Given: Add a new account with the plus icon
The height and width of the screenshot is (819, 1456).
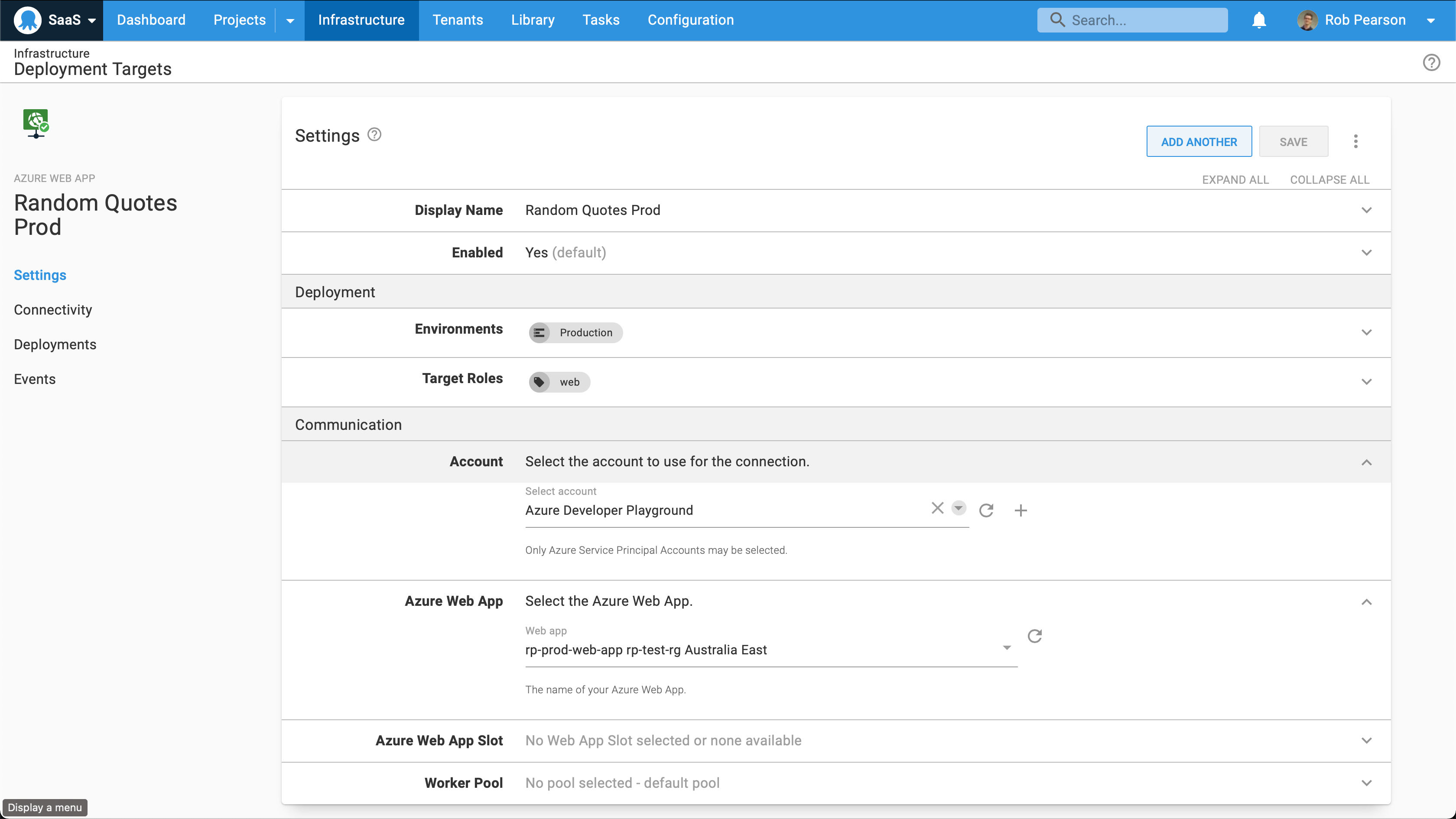Looking at the screenshot, I should tap(1021, 510).
